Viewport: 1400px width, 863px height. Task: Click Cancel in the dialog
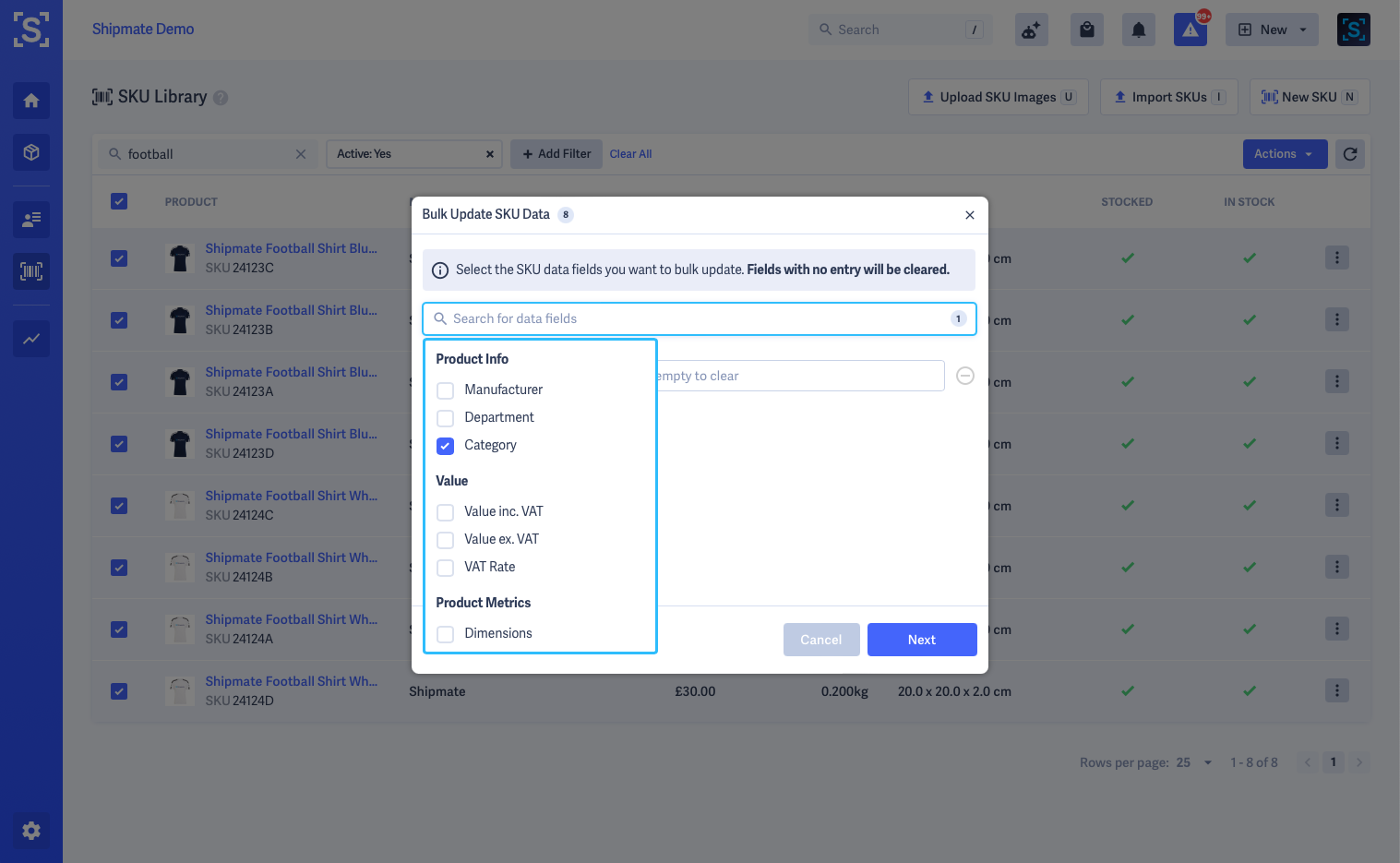pyautogui.click(x=821, y=640)
